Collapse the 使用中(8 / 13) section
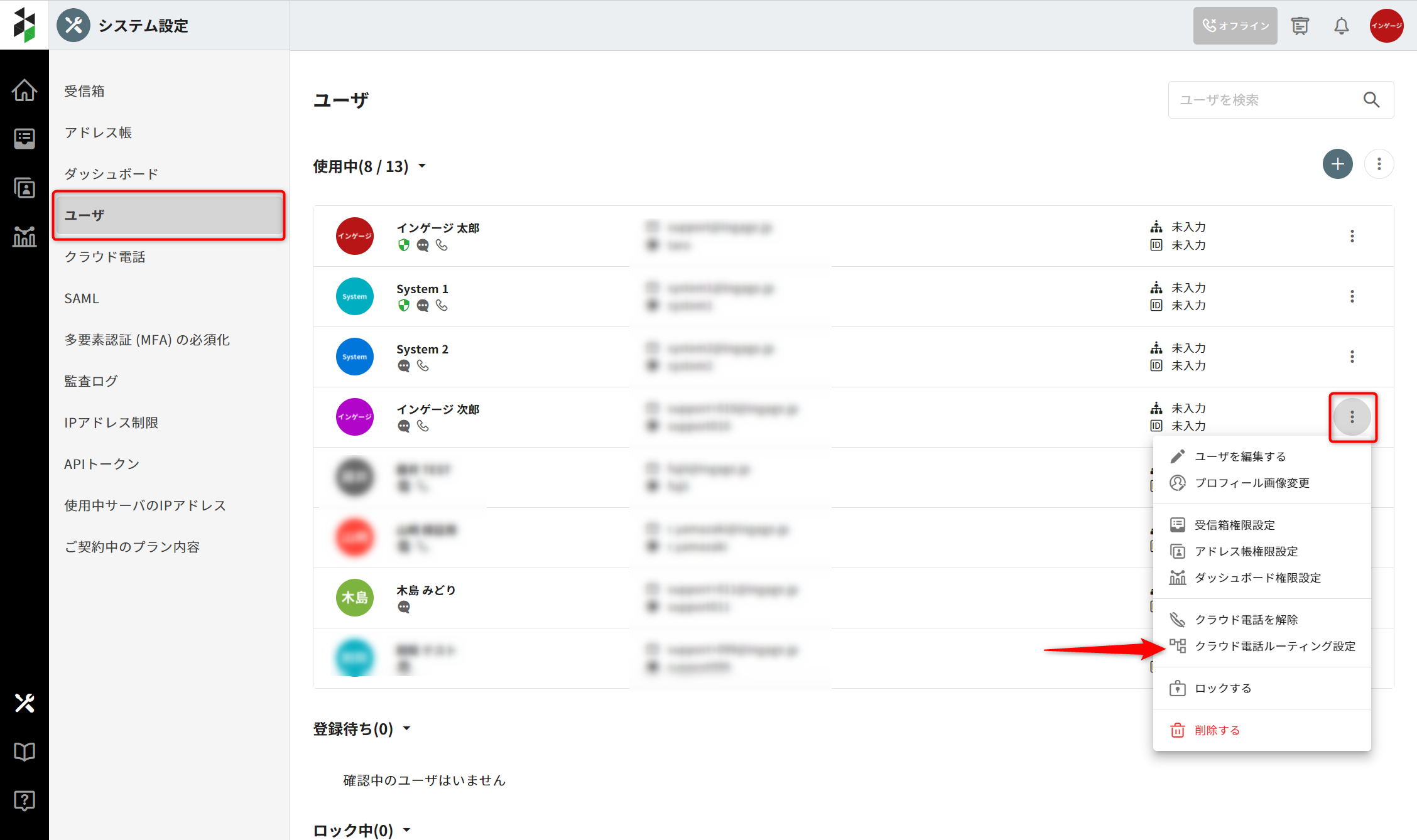This screenshot has width=1417, height=840. (422, 166)
